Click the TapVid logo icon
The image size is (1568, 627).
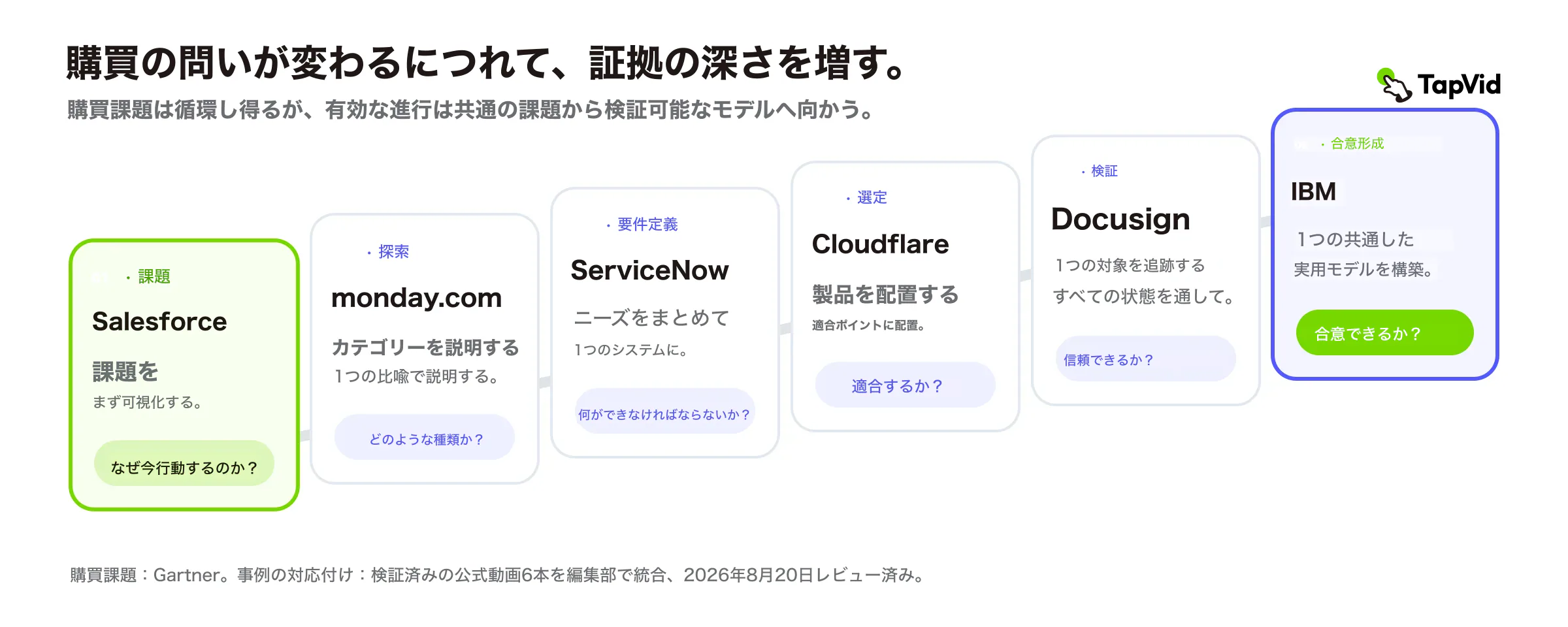(1394, 86)
